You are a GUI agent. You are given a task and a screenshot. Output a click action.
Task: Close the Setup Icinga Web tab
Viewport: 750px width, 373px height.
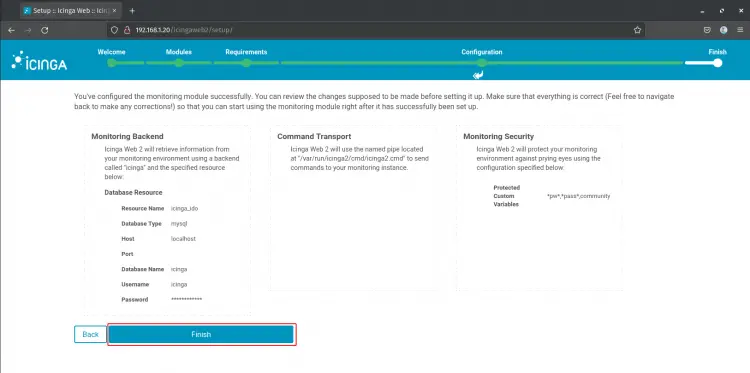click(114, 11)
